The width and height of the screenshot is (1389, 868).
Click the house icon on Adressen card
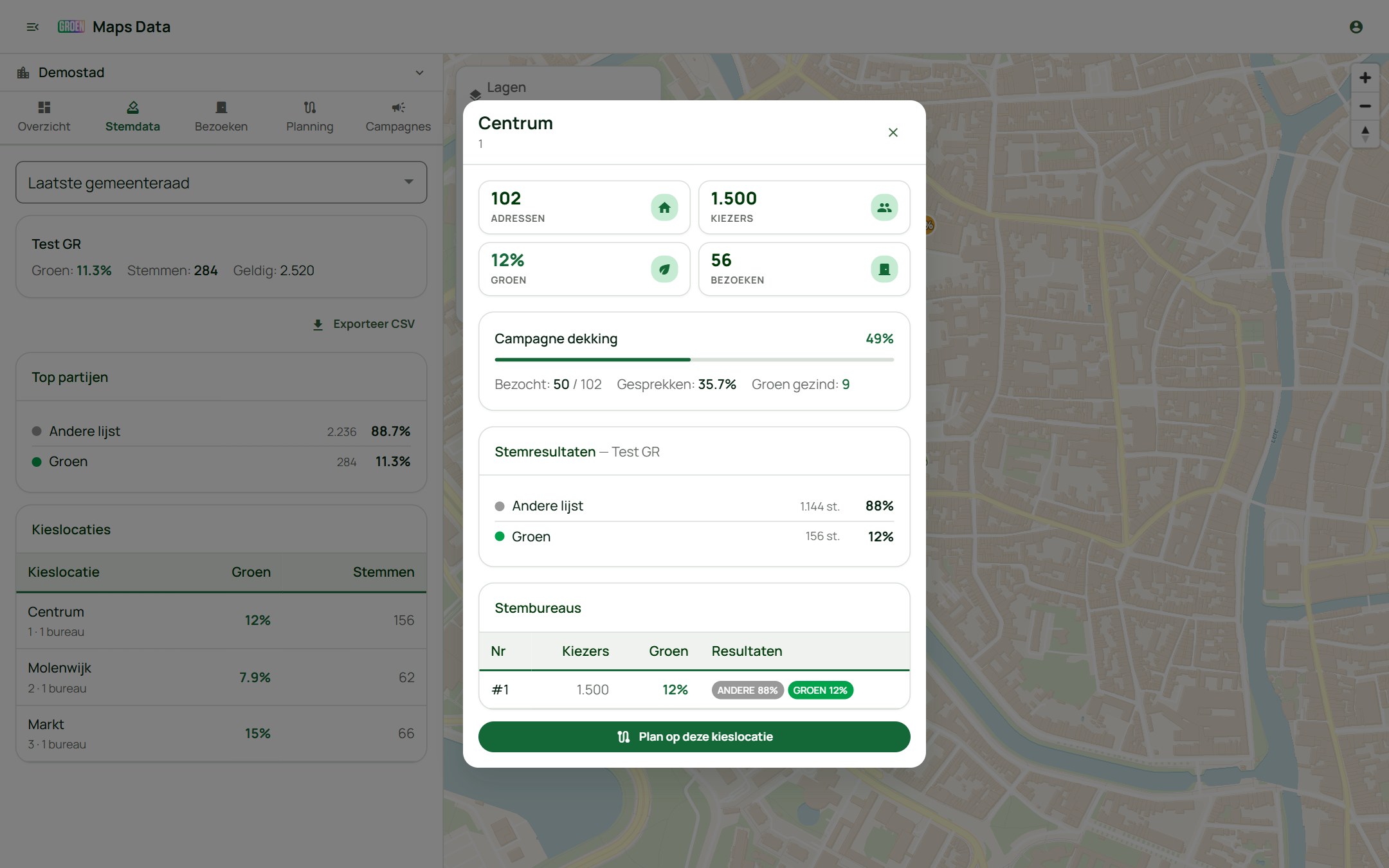[664, 208]
